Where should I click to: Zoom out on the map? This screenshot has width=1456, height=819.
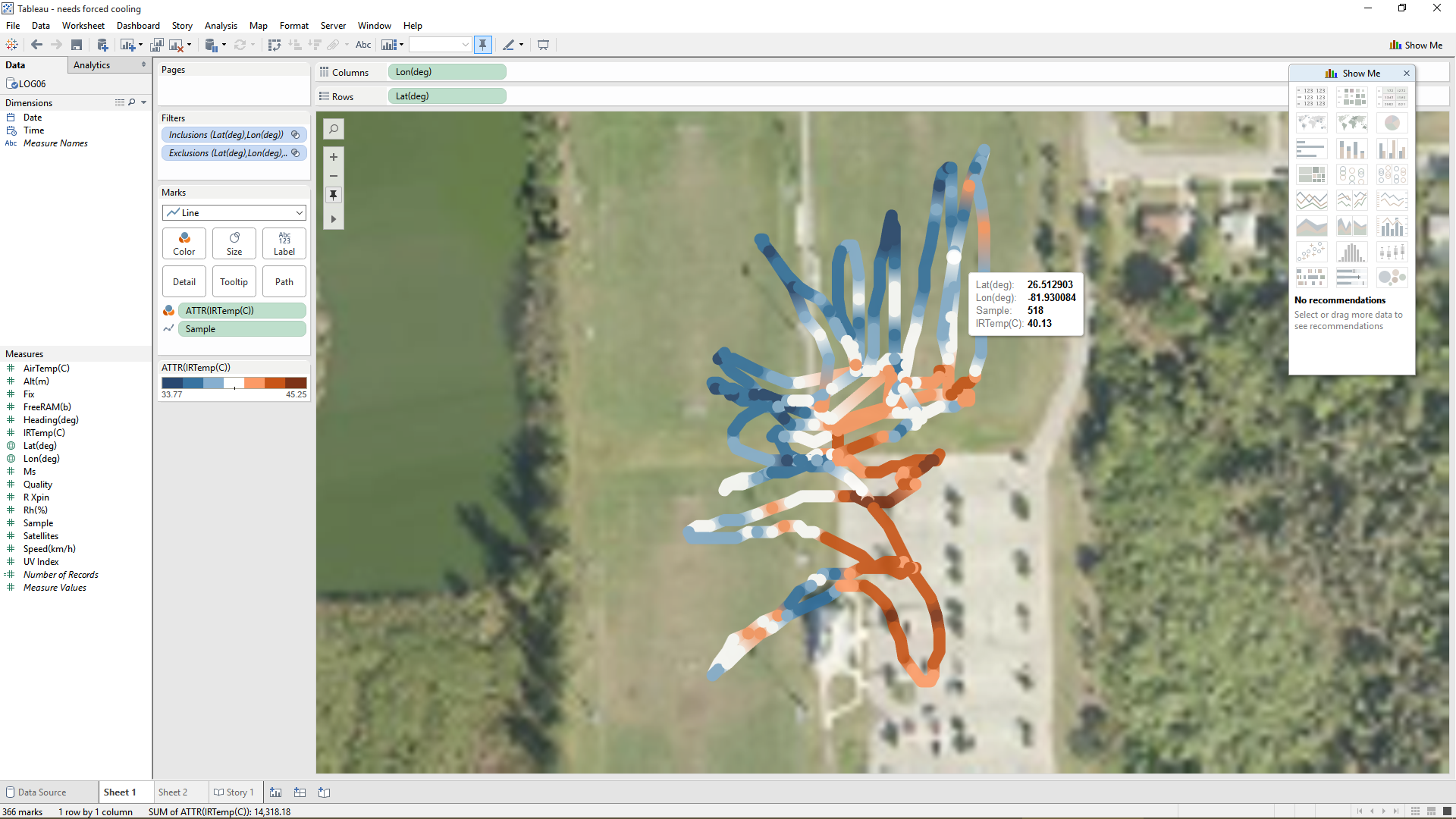pos(334,176)
